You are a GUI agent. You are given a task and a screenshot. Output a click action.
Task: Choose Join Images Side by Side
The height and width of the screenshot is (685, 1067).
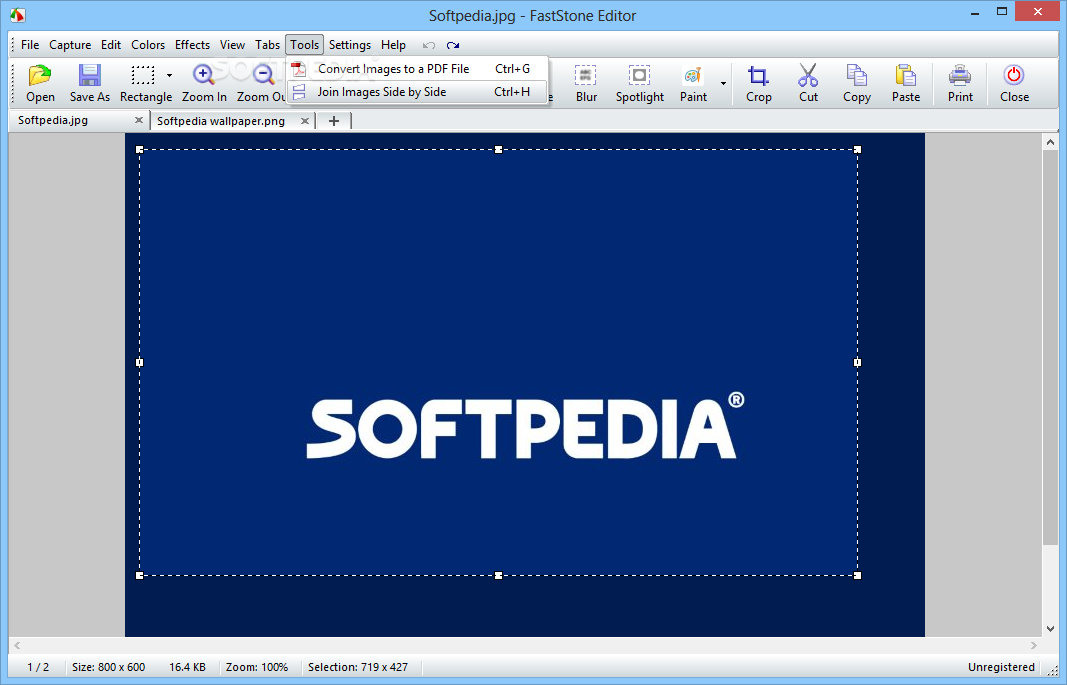click(x=418, y=92)
